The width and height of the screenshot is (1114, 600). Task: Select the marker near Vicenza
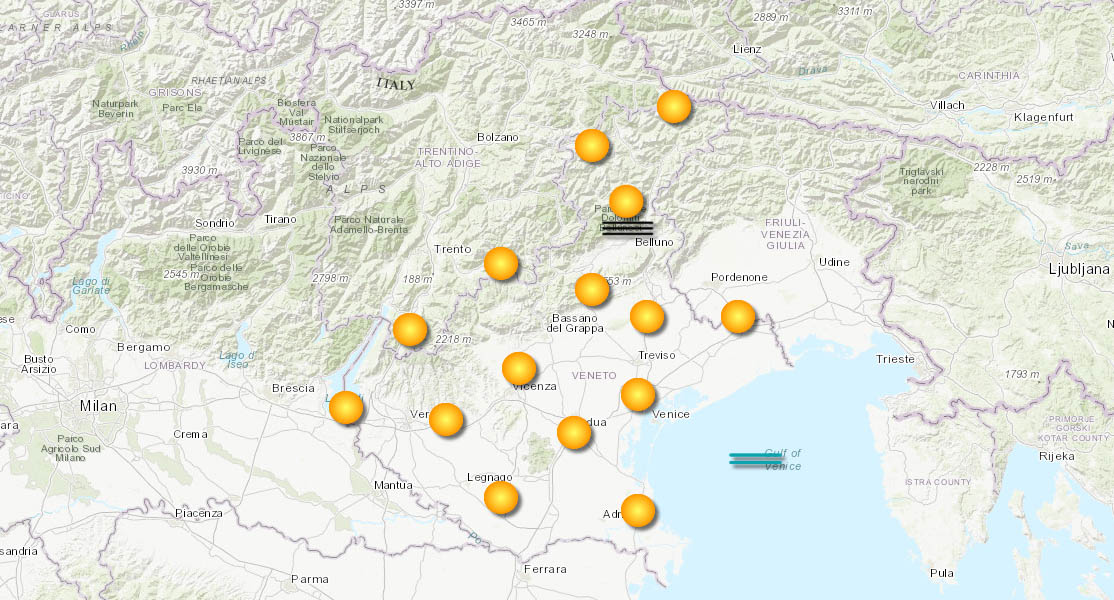[517, 370]
